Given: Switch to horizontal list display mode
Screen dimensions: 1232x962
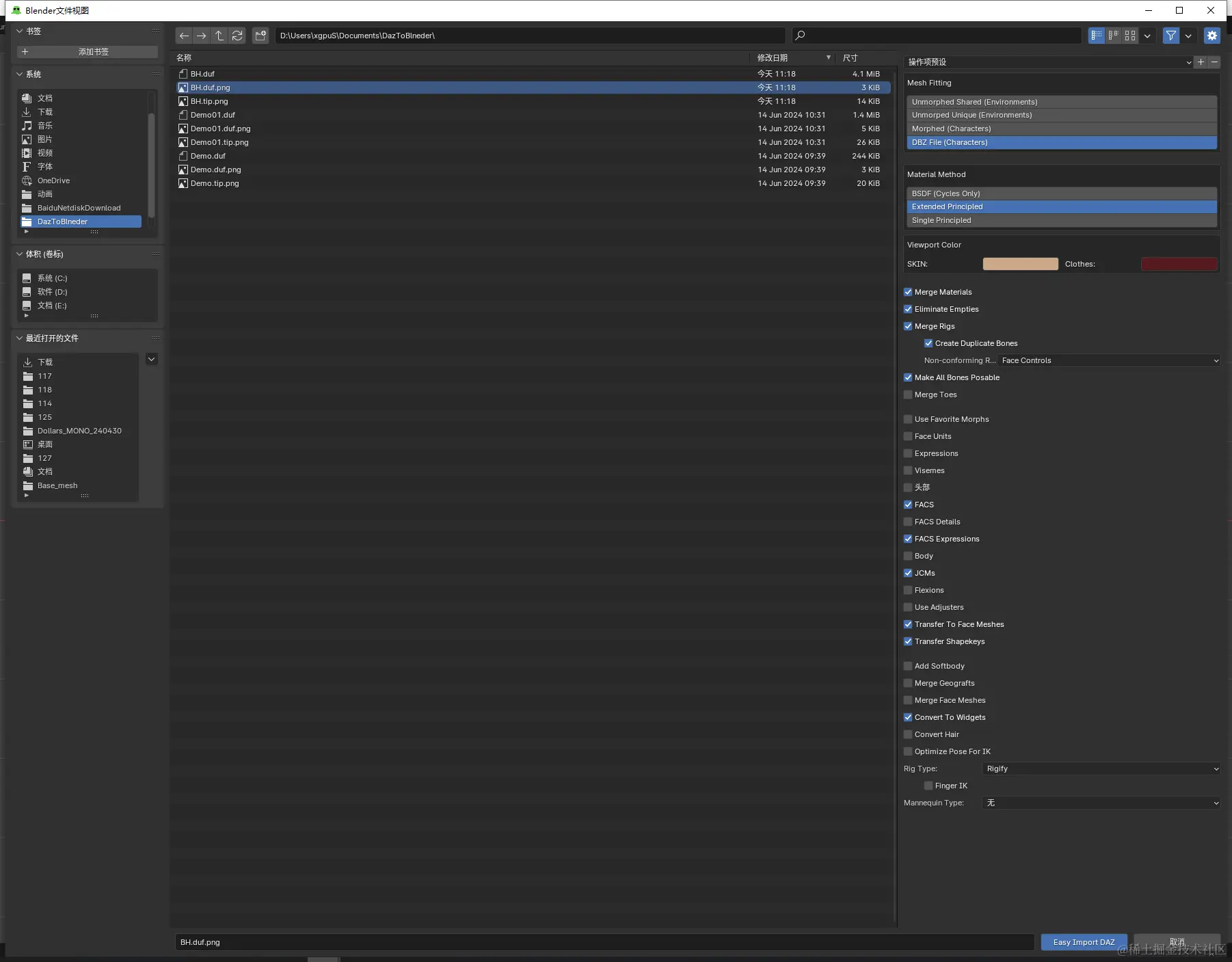Looking at the screenshot, I should (1114, 36).
